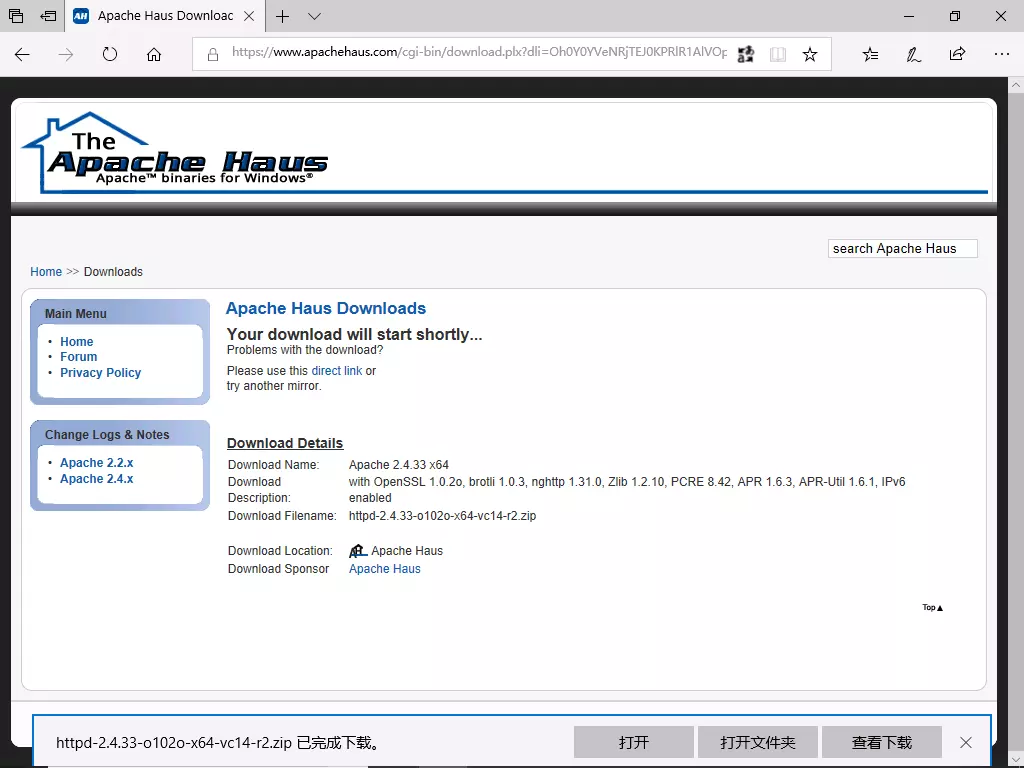Viewport: 1024px width, 768px height.
Task: Open browser settings and more menu
Action: 1002,54
